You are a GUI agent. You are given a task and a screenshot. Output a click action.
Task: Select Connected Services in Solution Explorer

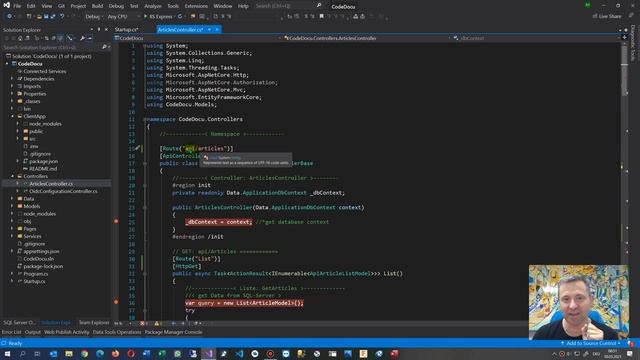pyautogui.click(x=44, y=71)
